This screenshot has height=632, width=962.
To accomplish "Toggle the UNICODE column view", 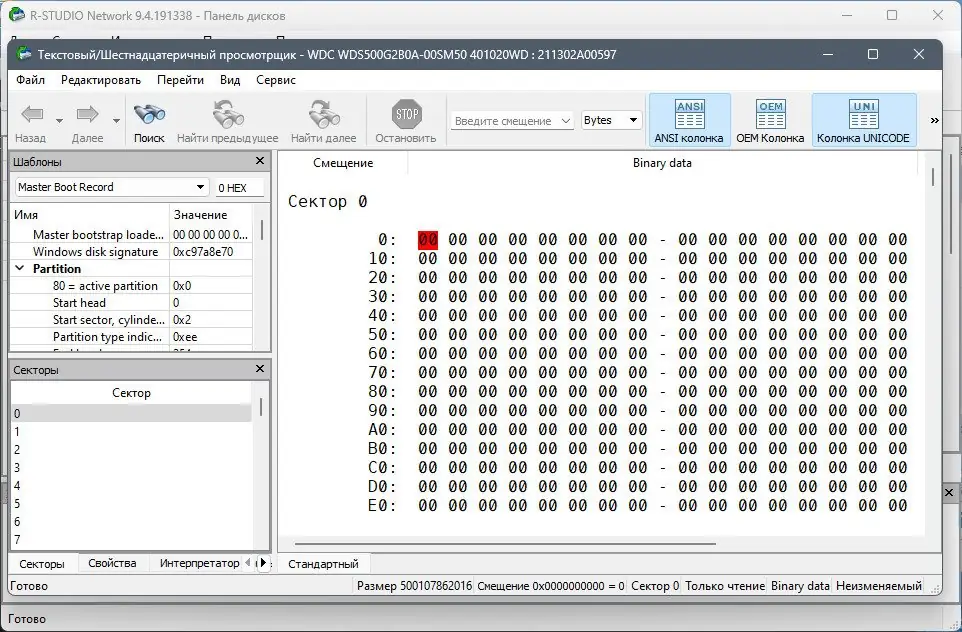I will 864,121.
